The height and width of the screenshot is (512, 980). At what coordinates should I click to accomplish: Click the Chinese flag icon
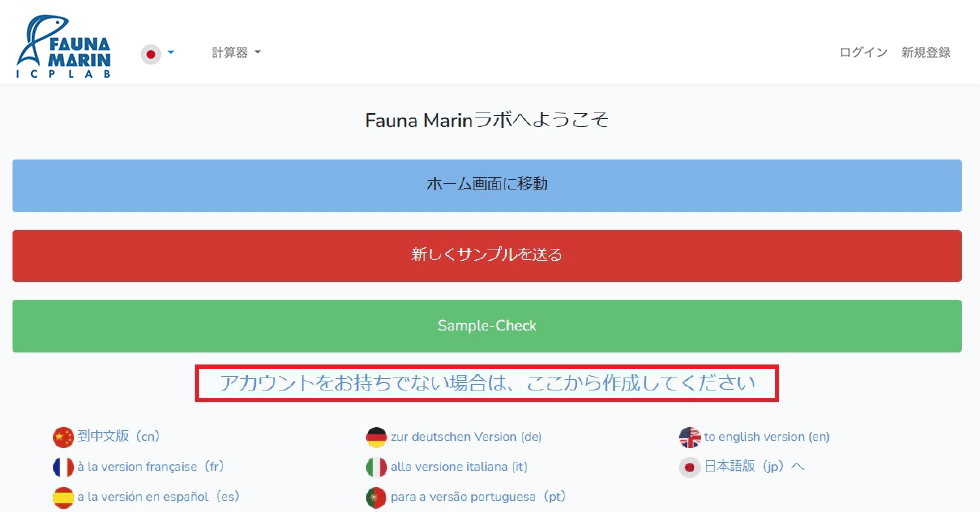63,437
